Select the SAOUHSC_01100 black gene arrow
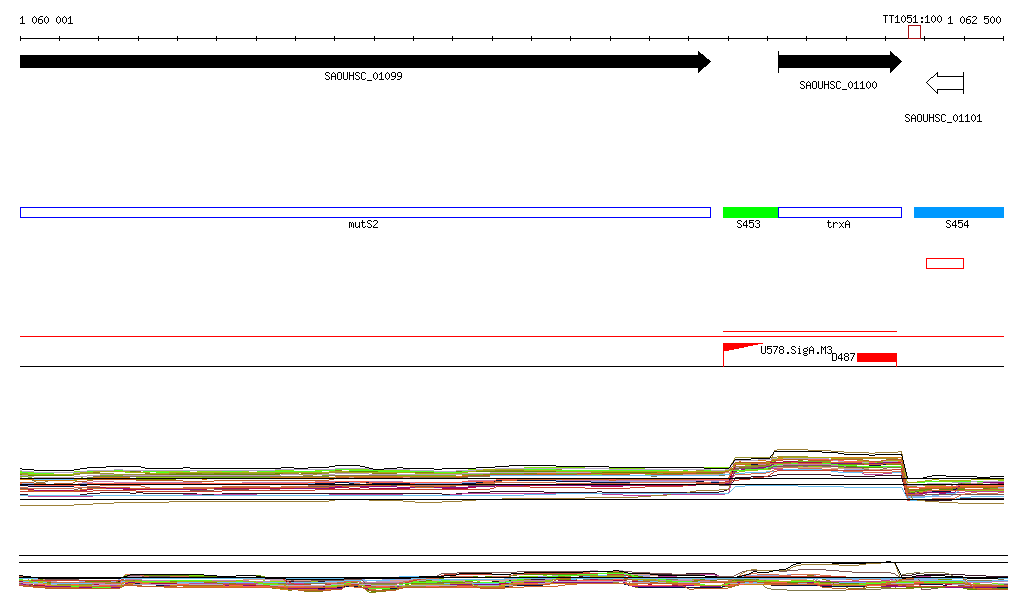Viewport: 1024px width, 611px height. 839,62
